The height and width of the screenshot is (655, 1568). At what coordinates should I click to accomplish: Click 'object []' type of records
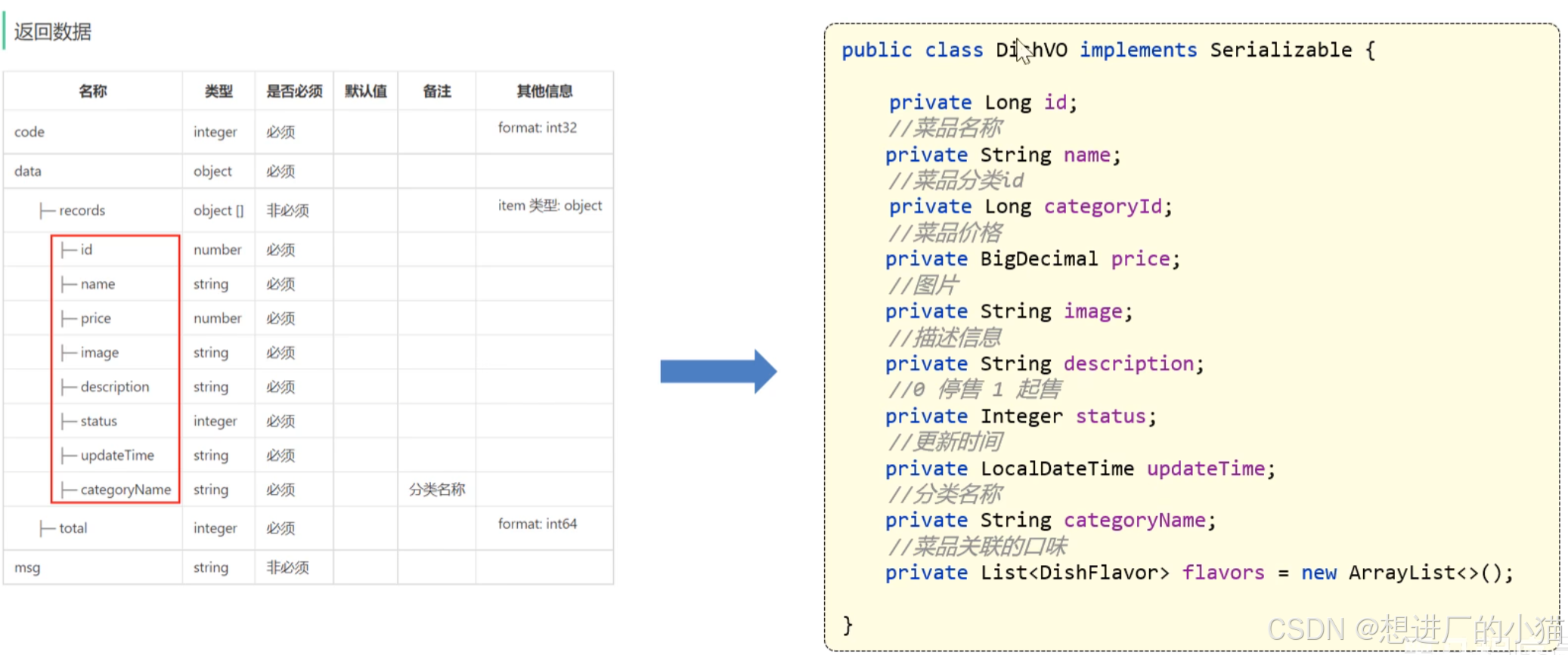pyautogui.click(x=218, y=211)
